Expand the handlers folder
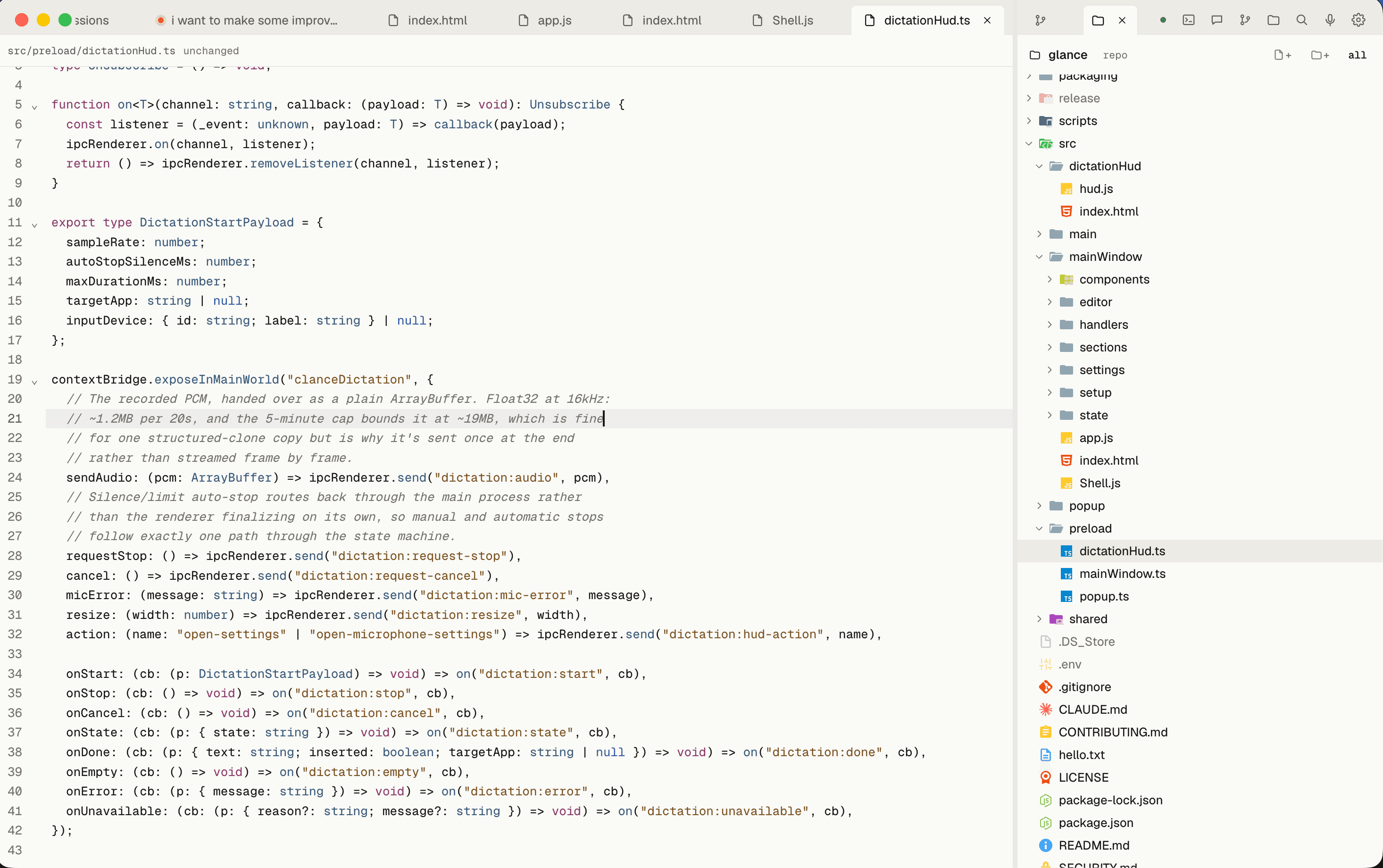 [x=1050, y=325]
